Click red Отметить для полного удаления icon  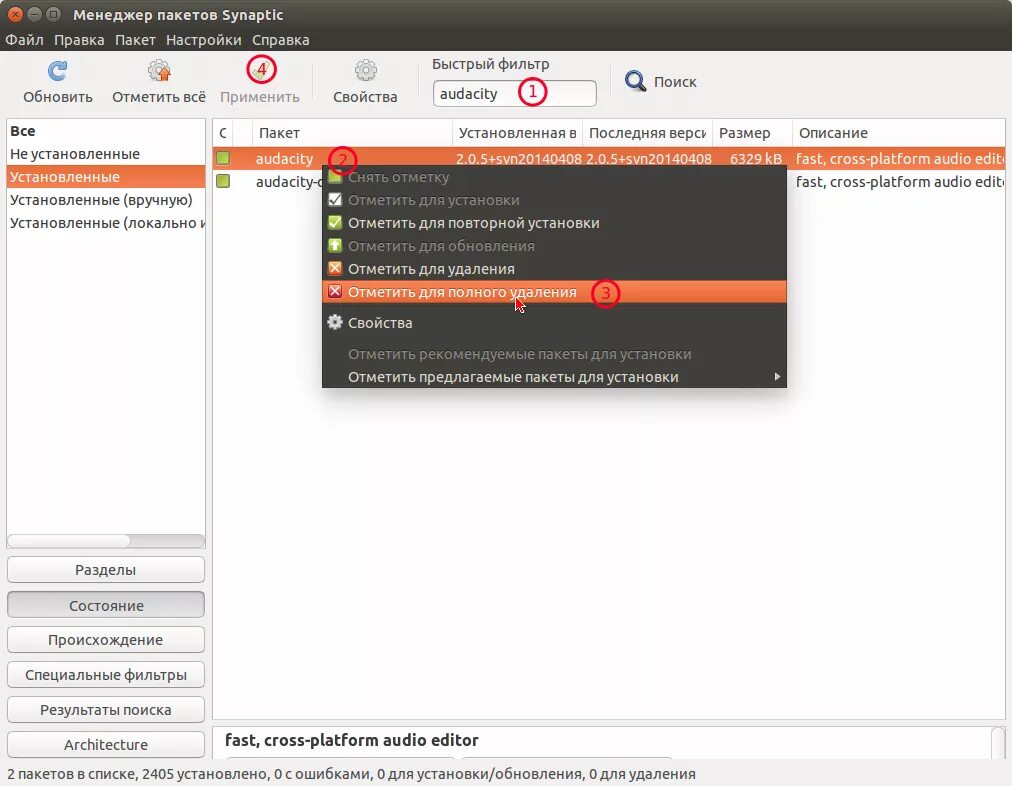point(335,292)
